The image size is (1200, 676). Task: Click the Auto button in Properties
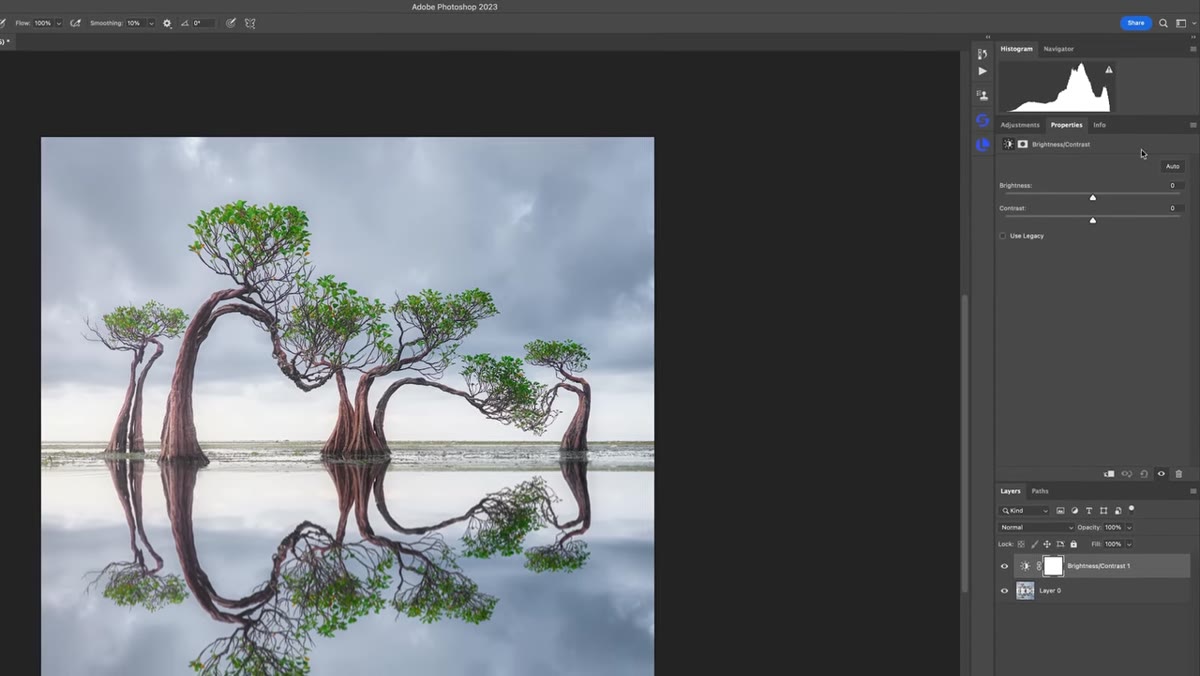pos(1173,166)
